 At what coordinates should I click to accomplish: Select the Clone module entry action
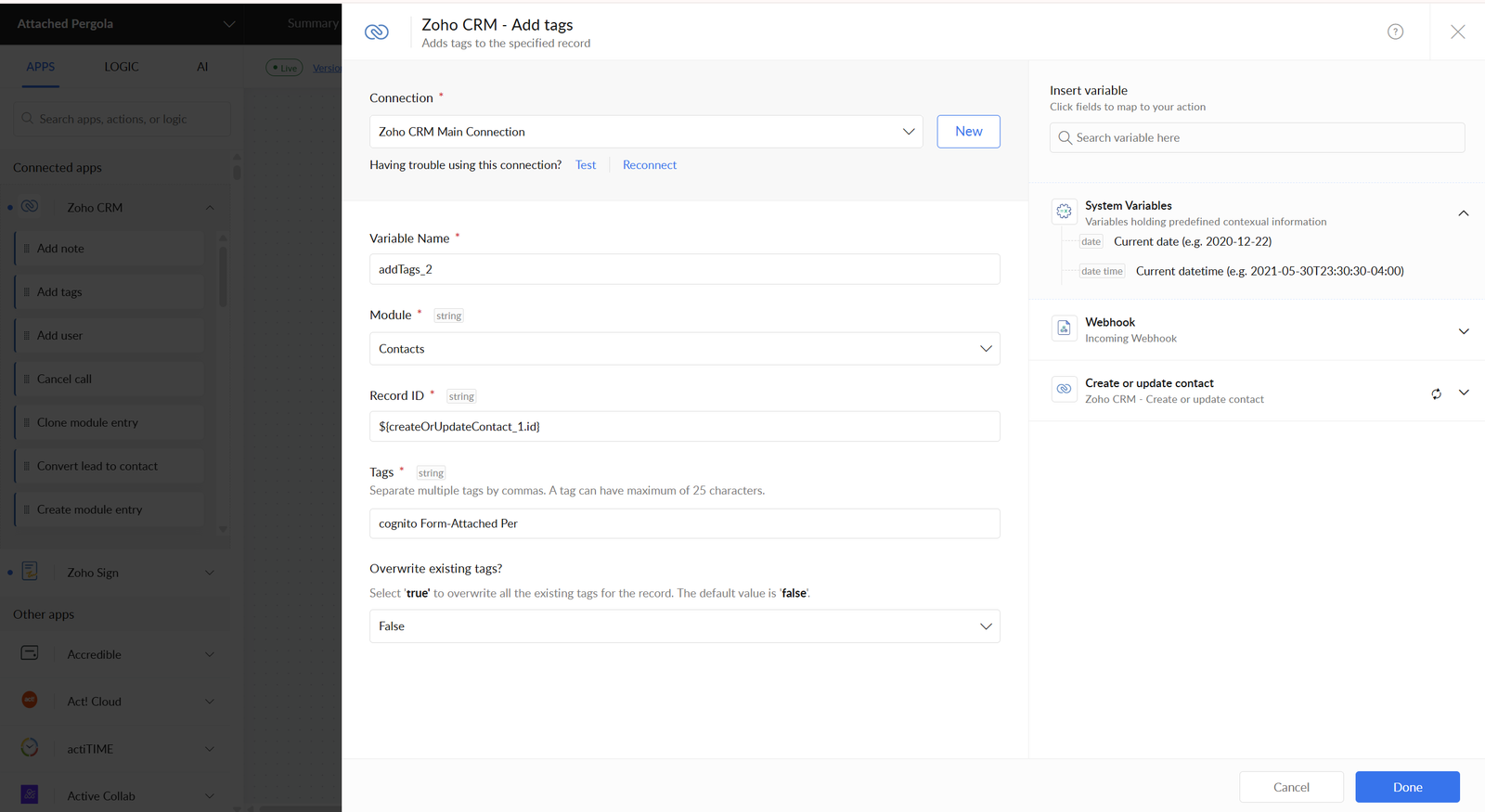coord(110,423)
